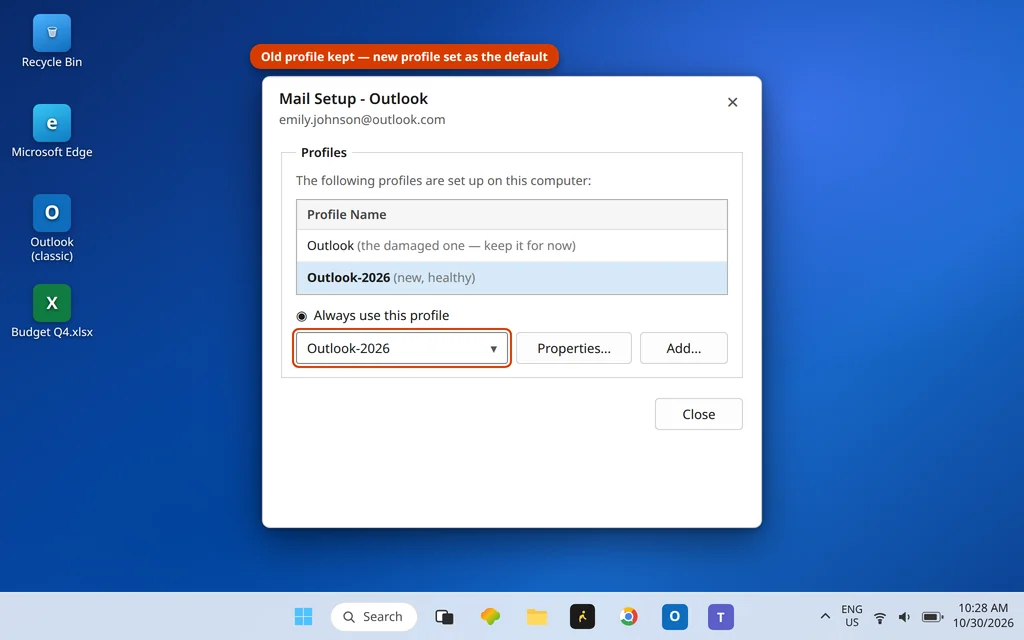Viewport: 1024px width, 640px height.
Task: Open the Outlook (classic) desktop icon
Action: point(52,228)
